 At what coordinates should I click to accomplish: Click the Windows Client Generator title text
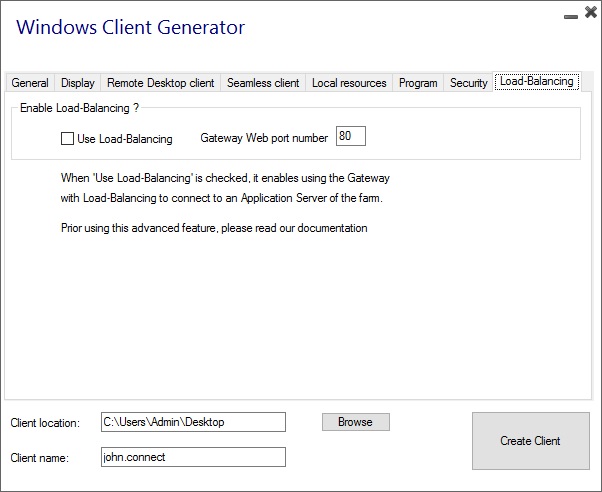coord(131,27)
